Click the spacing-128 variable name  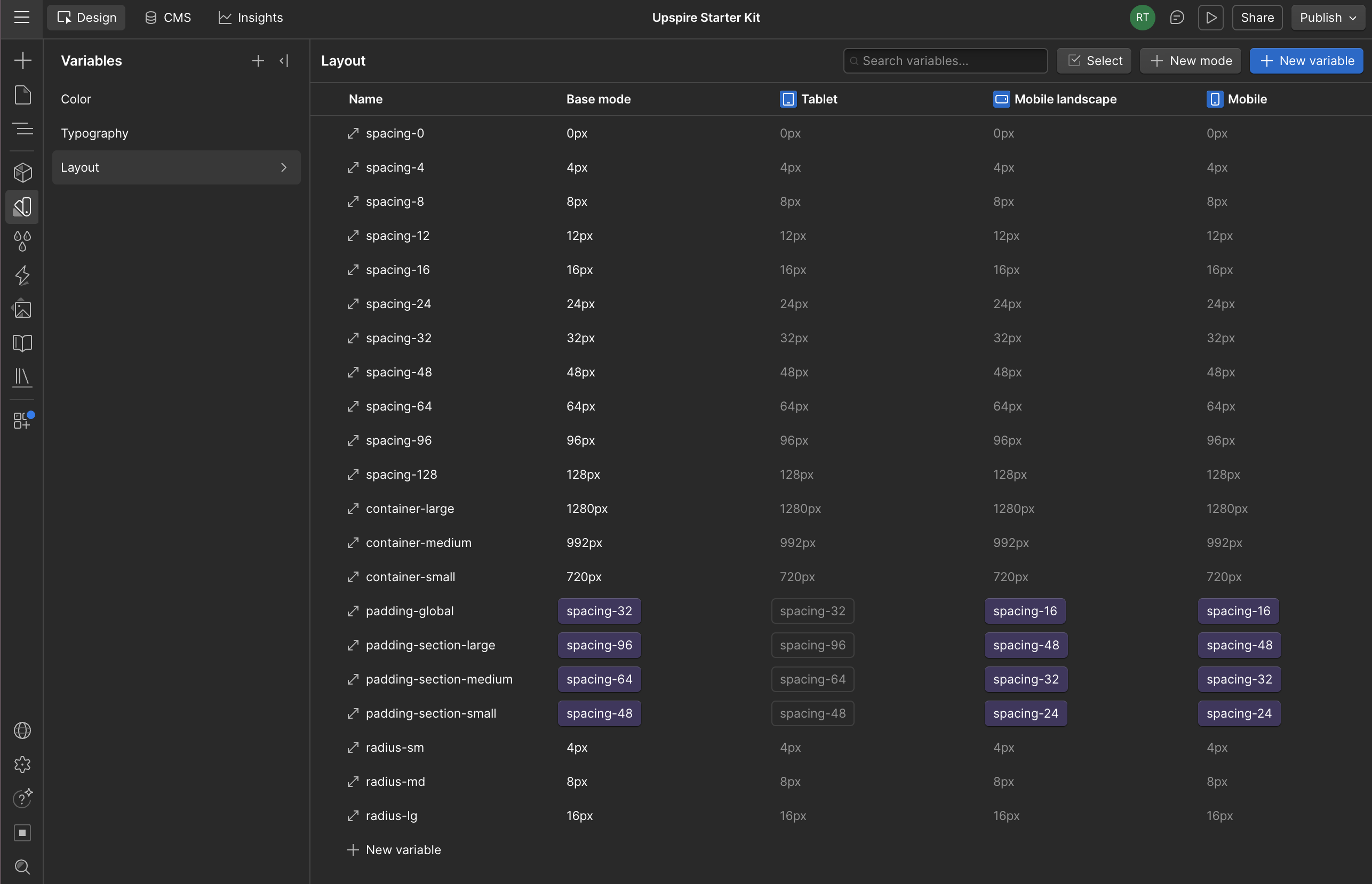click(x=402, y=474)
